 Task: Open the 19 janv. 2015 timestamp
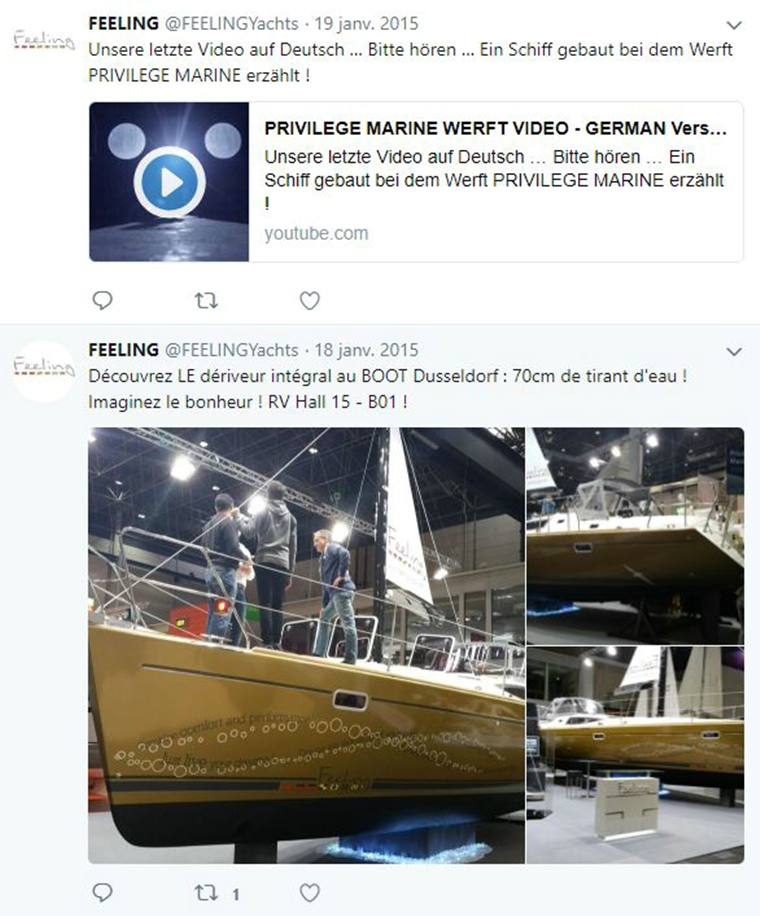[366, 24]
